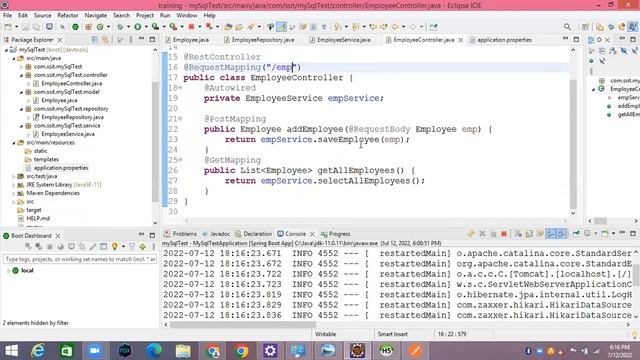Click the lightbulb icon in Boot Dashboard toolbar
Image resolution: width=640 pixels, height=360 pixels.
115,247
